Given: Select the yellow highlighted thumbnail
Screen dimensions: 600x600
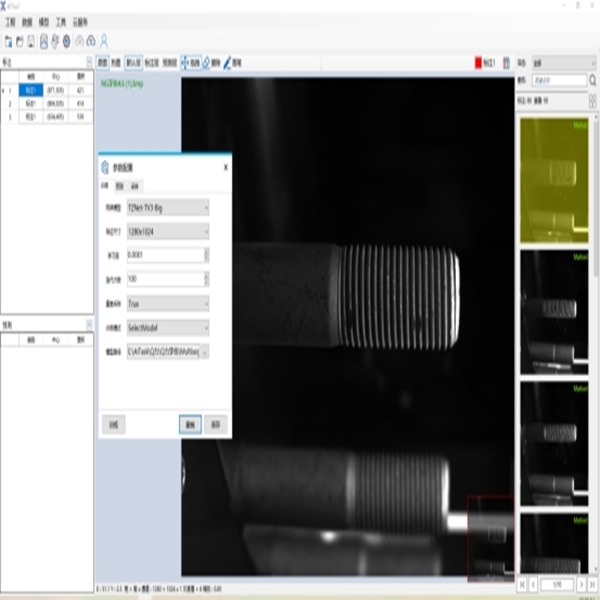Looking at the screenshot, I should coord(553,177).
